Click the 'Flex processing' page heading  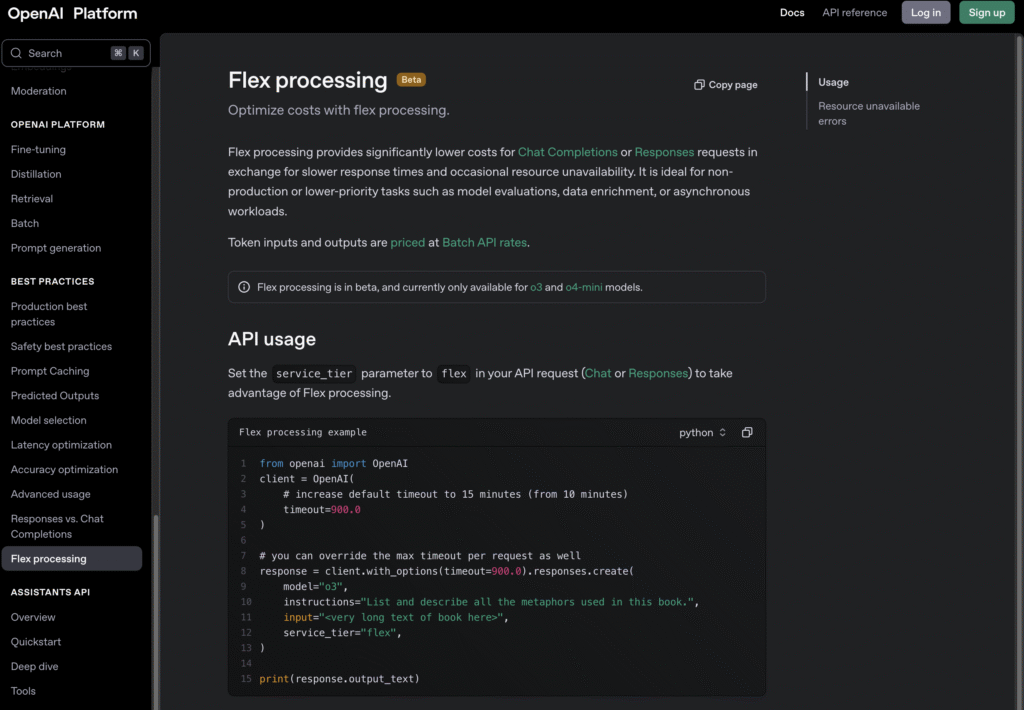308,80
